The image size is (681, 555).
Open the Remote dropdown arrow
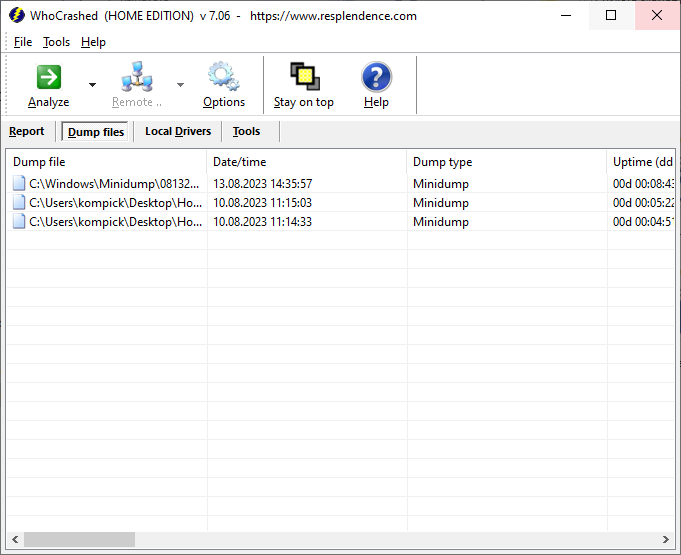[x=180, y=85]
